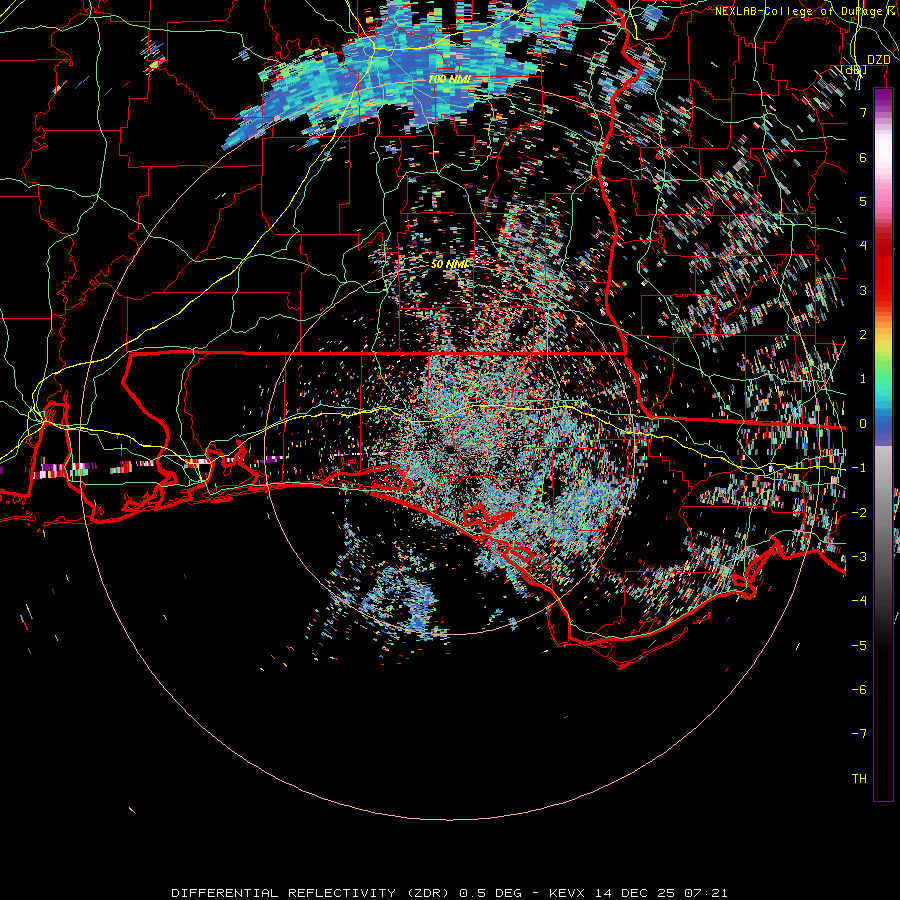
Task: Select the -1 dB scale tick label
Action: tap(859, 468)
